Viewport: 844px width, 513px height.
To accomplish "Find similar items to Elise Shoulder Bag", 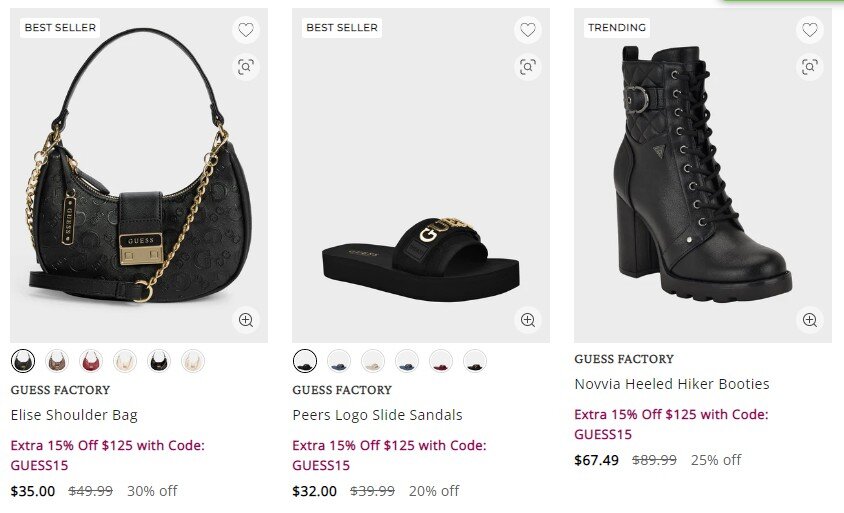I will pos(246,67).
